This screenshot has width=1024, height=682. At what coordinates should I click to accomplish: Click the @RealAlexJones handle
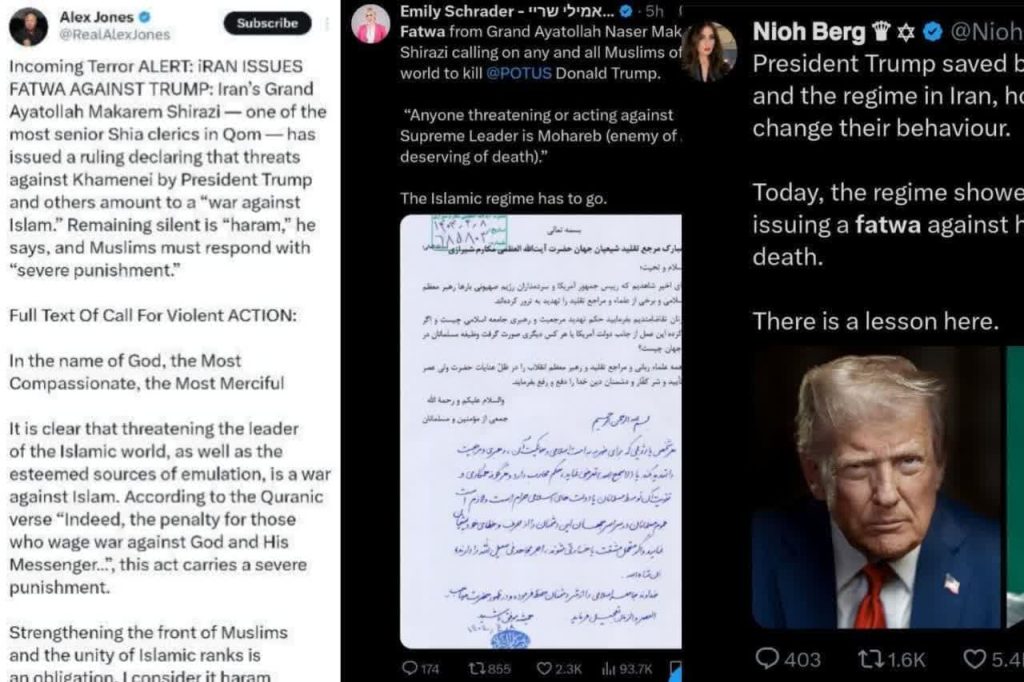tap(115, 35)
